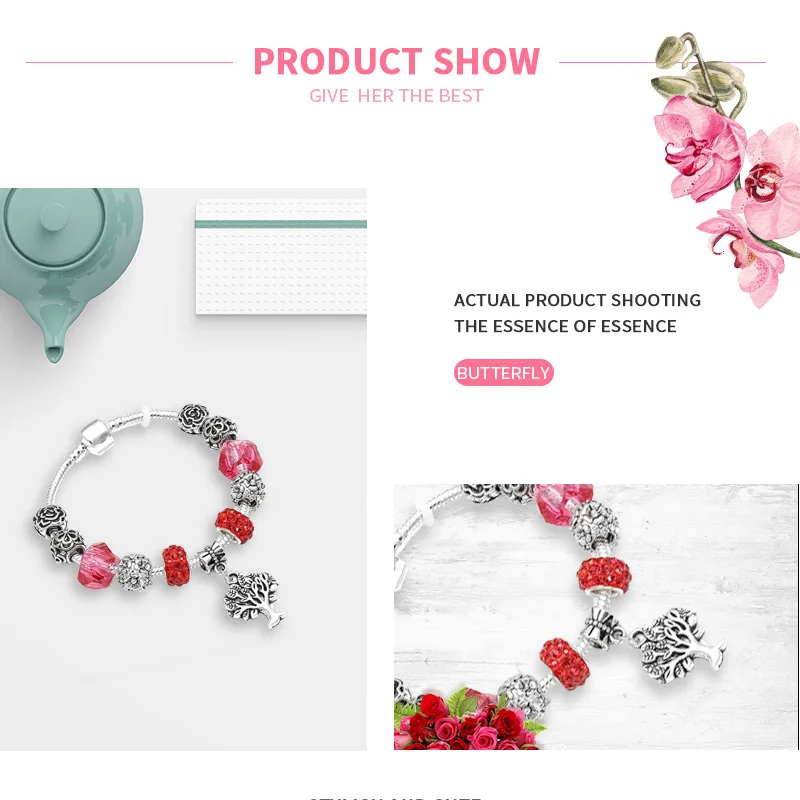
Task: Click the silver bracelet clasp
Action: 98,437
